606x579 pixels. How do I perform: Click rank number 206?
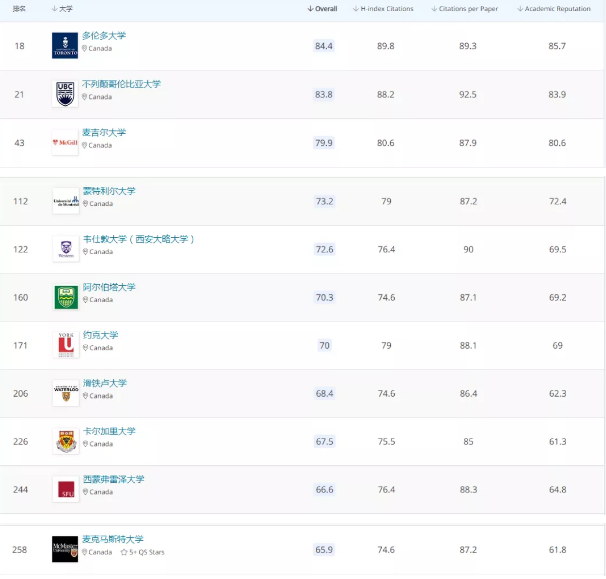pos(20,393)
